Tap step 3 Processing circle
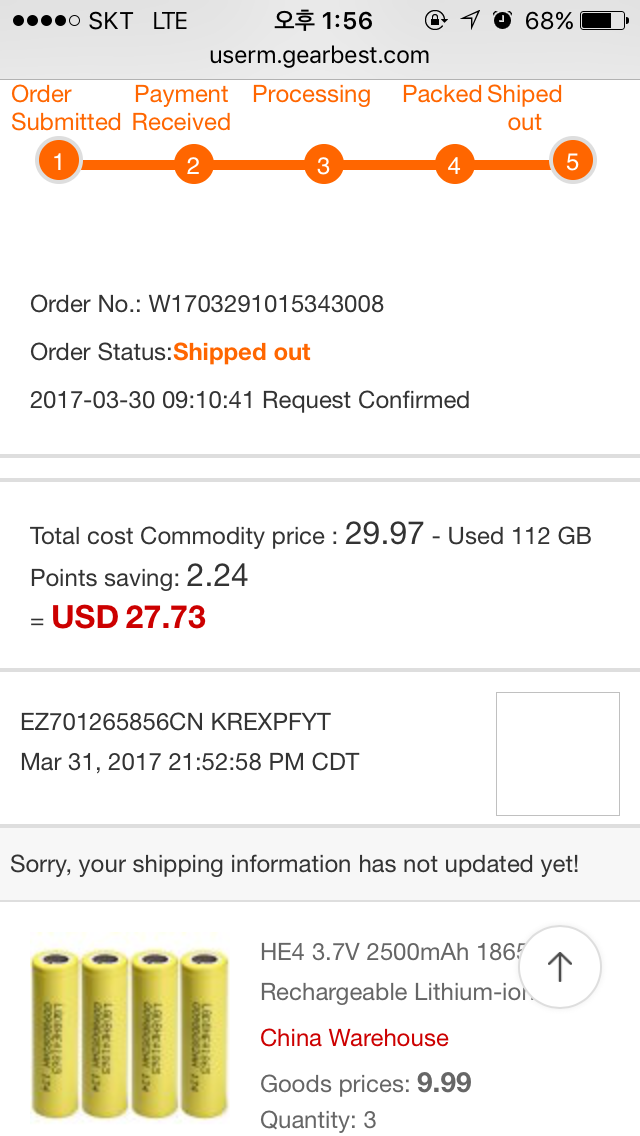Screen dimensions: 640x1136 (323, 165)
